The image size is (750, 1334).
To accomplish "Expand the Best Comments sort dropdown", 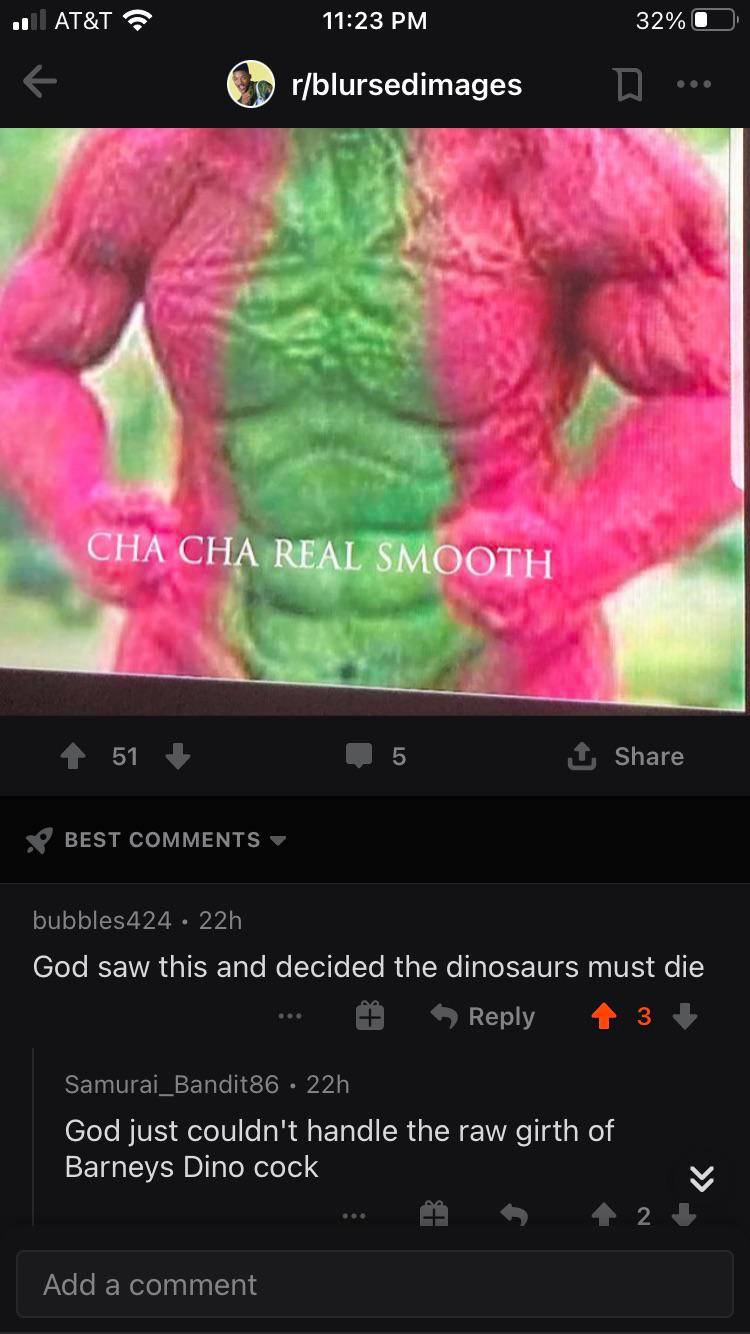I will [157, 840].
